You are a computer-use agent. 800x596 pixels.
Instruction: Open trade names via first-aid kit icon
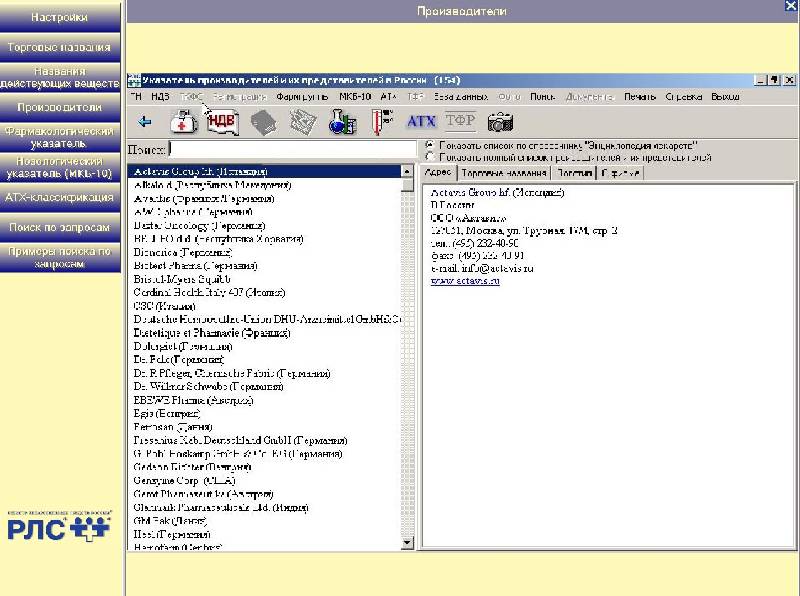[184, 121]
